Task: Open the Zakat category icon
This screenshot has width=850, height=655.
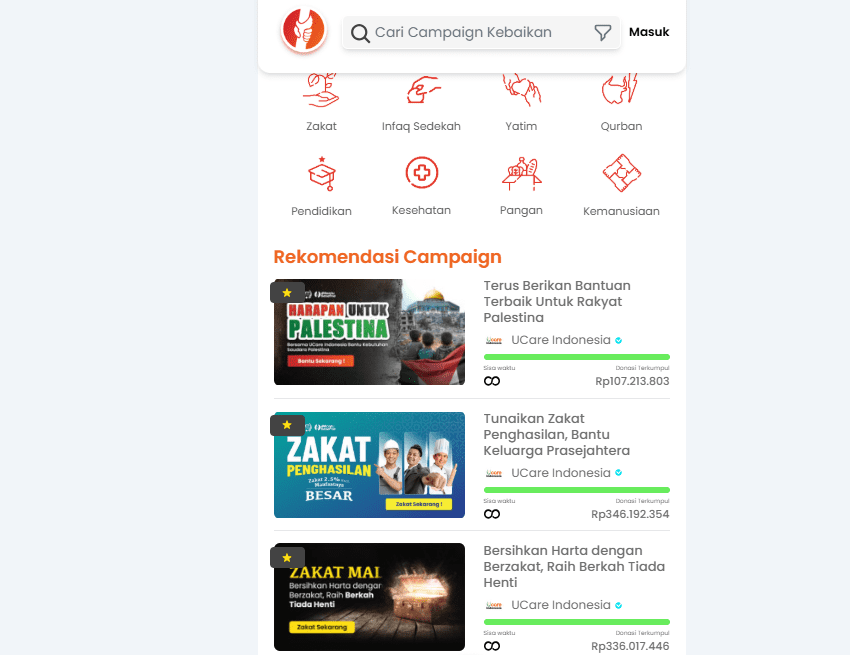Action: [321, 91]
